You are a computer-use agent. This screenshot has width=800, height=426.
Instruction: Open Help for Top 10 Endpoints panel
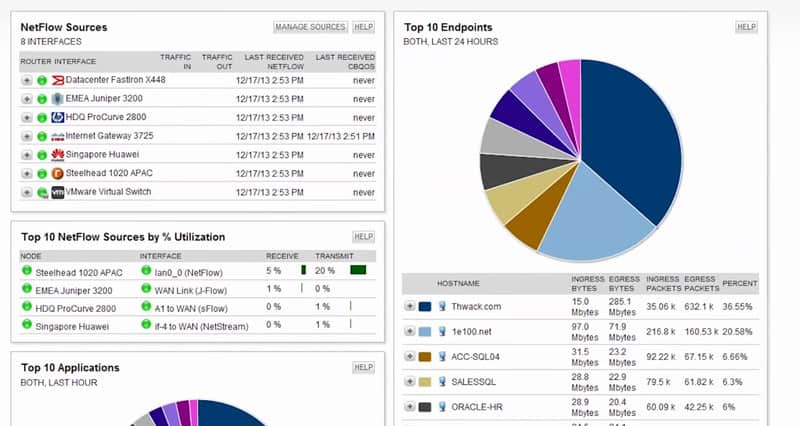pyautogui.click(x=746, y=27)
